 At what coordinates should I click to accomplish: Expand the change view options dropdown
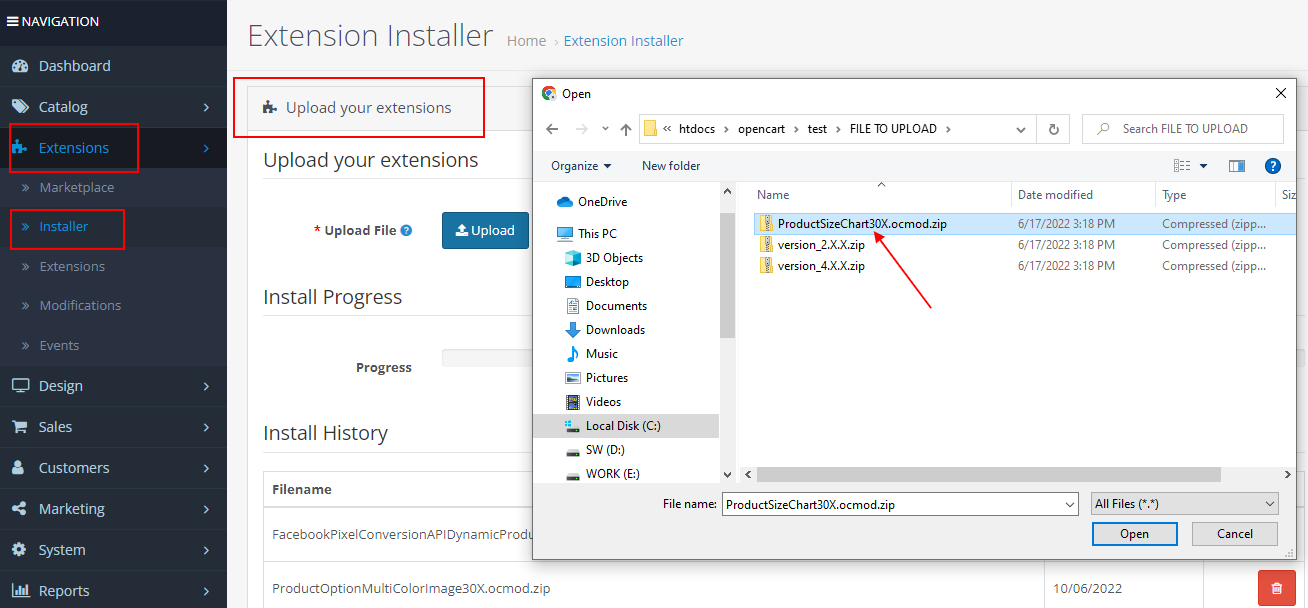click(1203, 166)
